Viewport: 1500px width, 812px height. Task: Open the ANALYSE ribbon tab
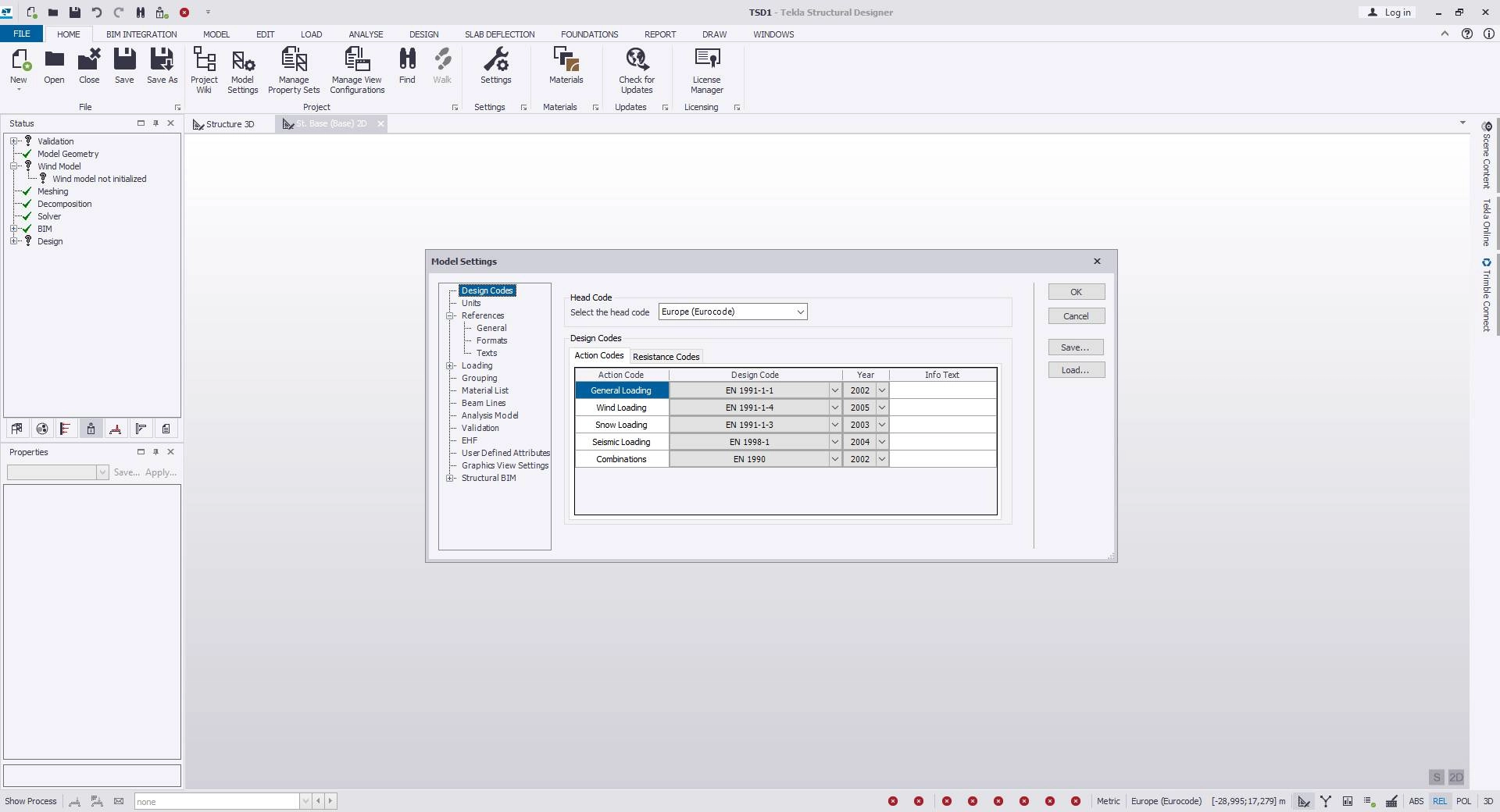pyautogui.click(x=366, y=34)
